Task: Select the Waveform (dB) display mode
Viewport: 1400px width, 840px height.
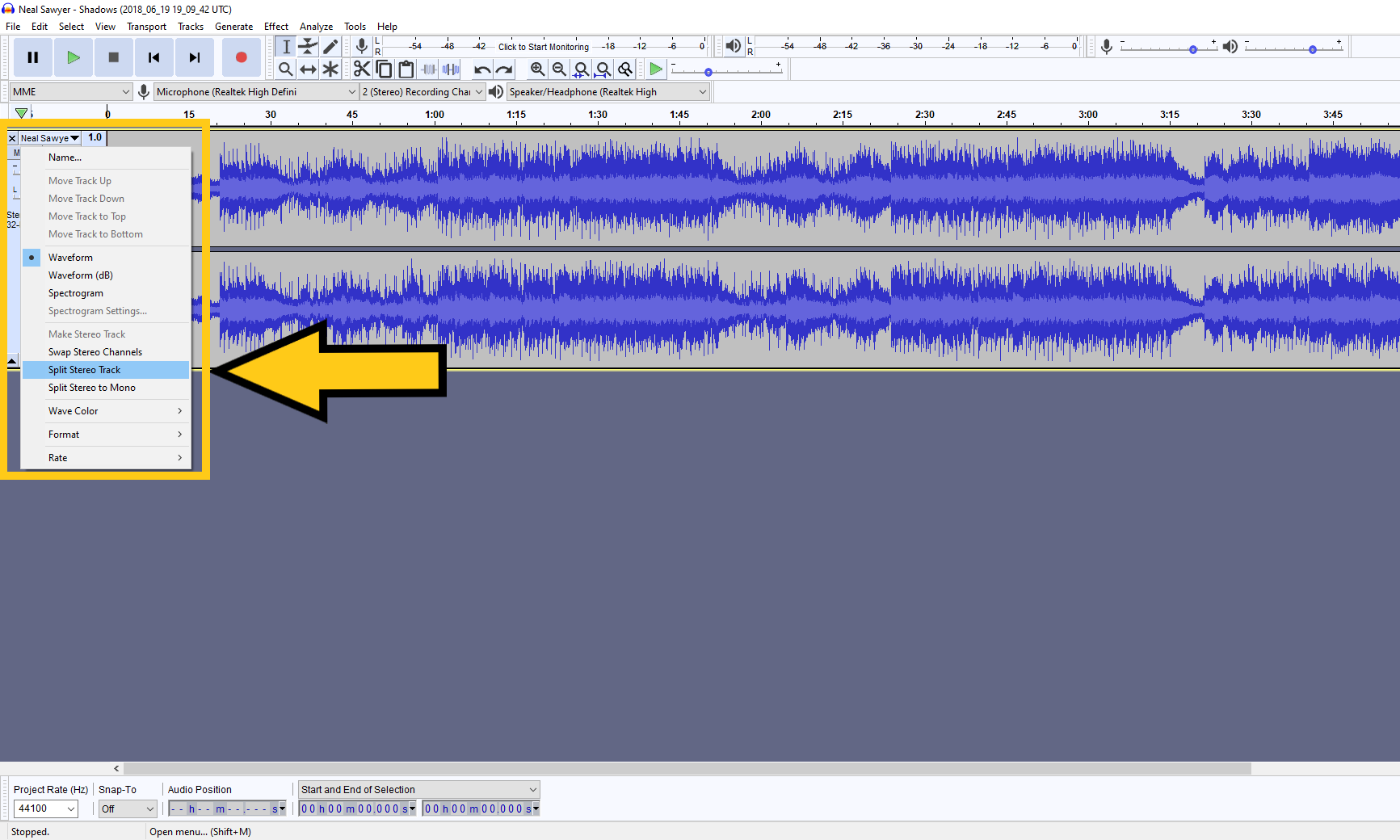Action: (x=81, y=275)
